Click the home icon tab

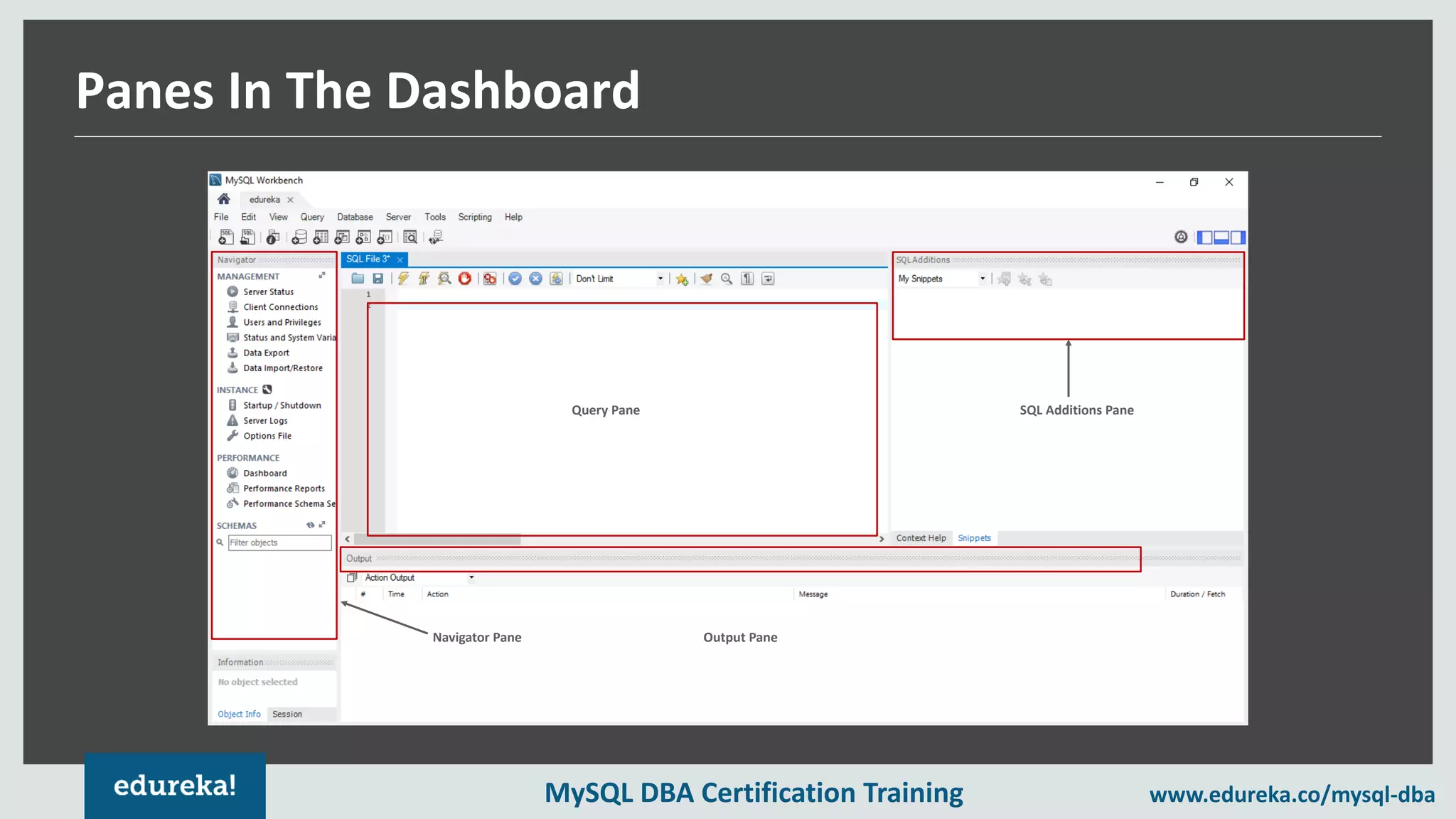(224, 199)
